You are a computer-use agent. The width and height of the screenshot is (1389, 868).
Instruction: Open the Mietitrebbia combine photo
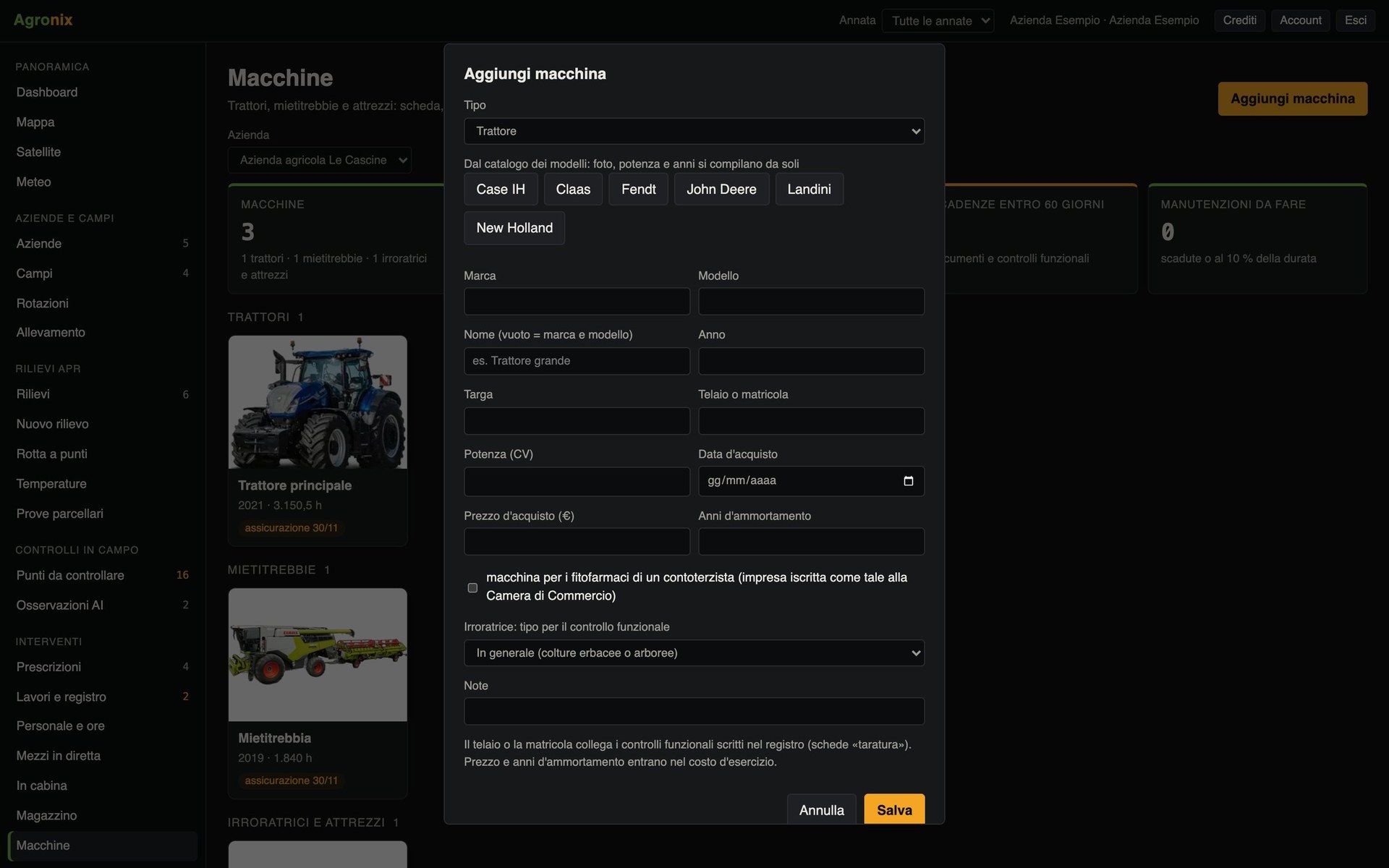point(318,655)
